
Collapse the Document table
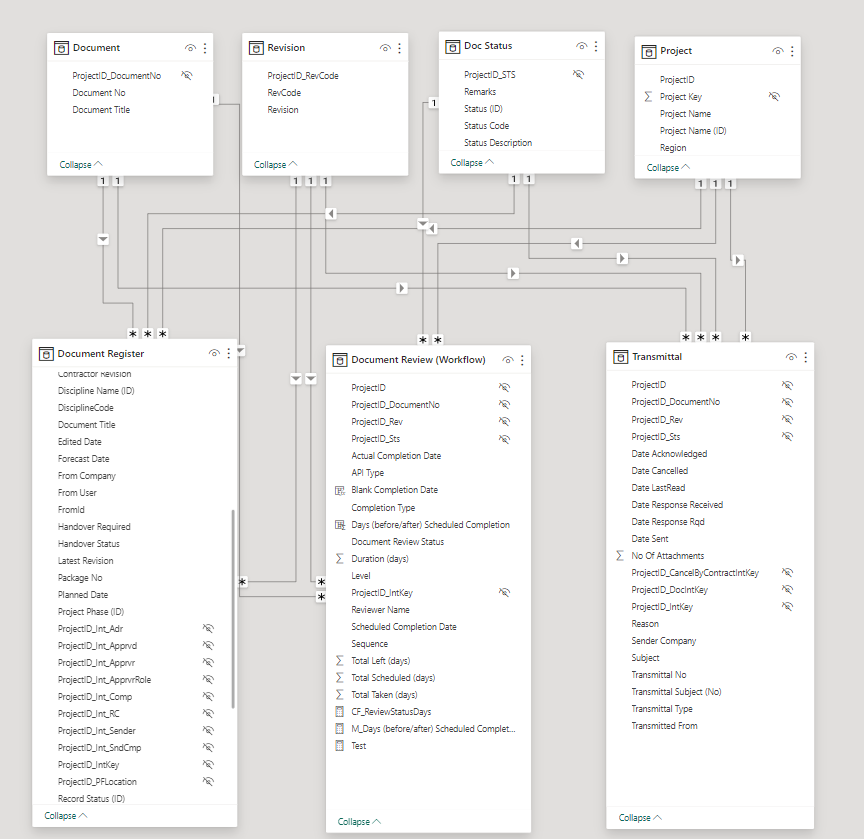click(x=81, y=165)
